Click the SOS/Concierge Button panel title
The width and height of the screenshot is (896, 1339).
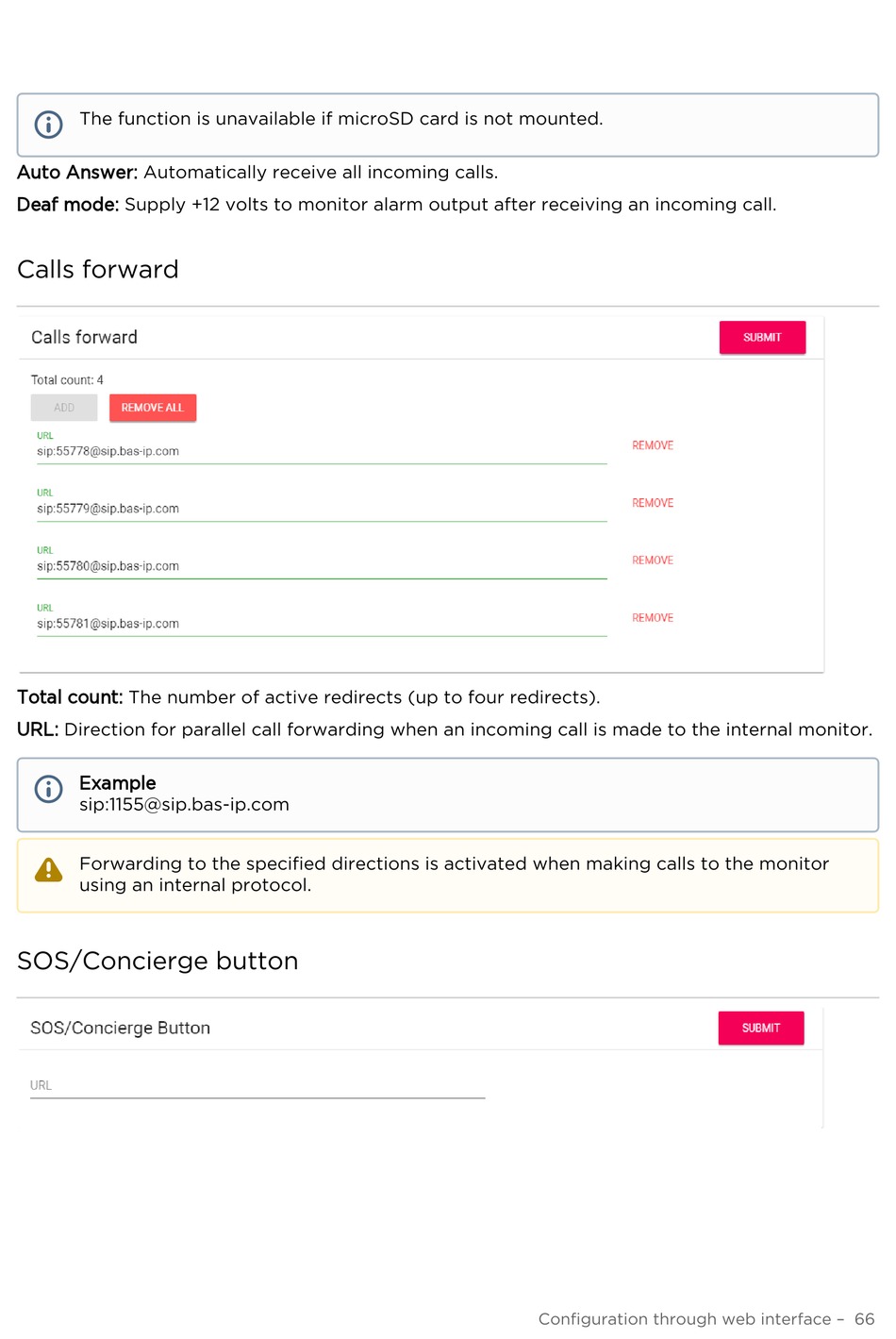tap(120, 1029)
